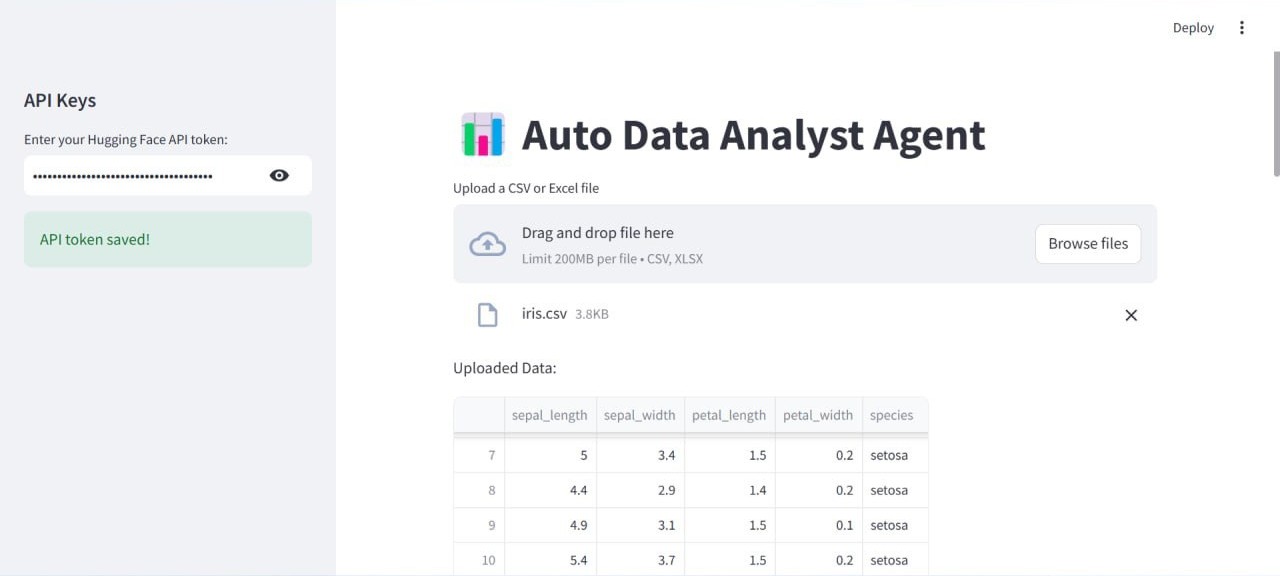Open the three-dot main menu
1280x576 pixels.
click(x=1242, y=28)
